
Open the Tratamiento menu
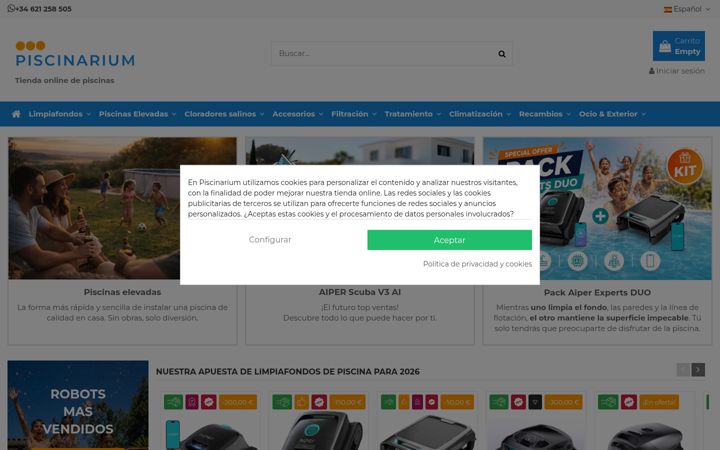click(409, 114)
